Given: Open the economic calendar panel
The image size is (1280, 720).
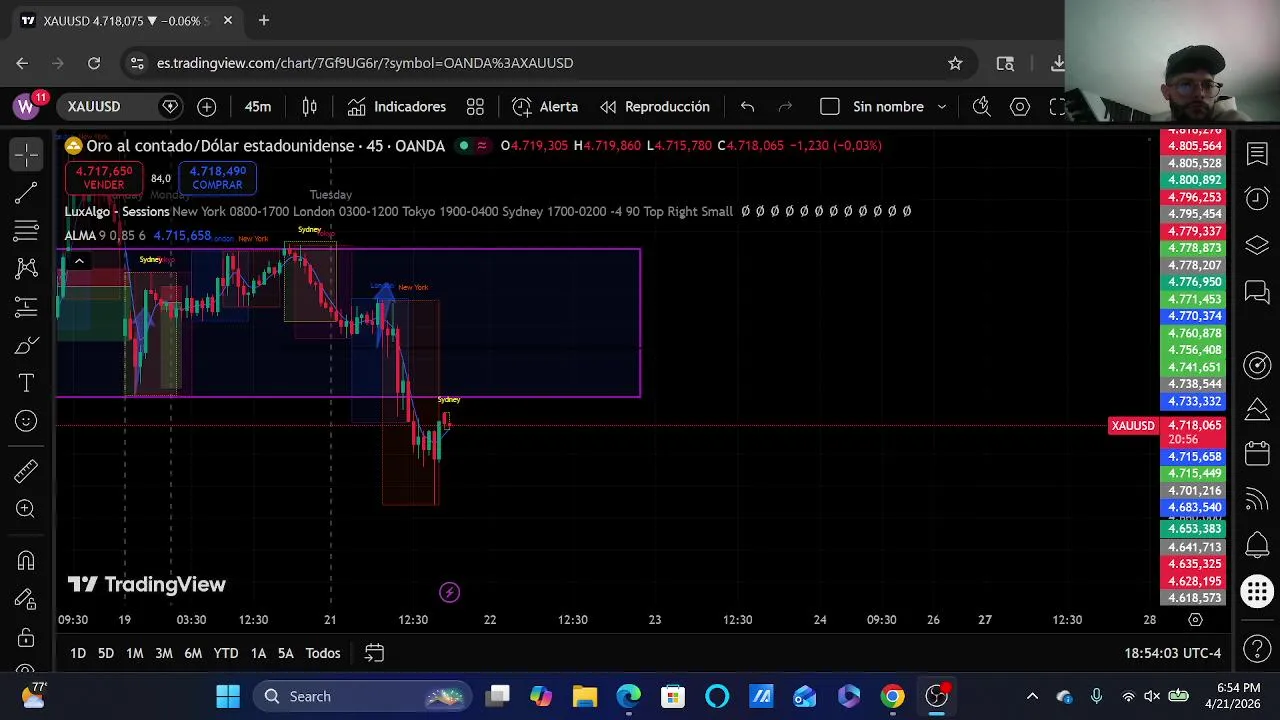Looking at the screenshot, I should (x=1257, y=455).
